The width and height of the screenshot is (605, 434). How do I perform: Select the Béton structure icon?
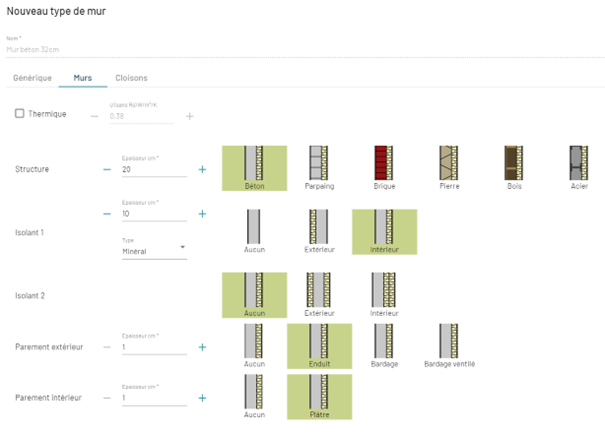254,168
